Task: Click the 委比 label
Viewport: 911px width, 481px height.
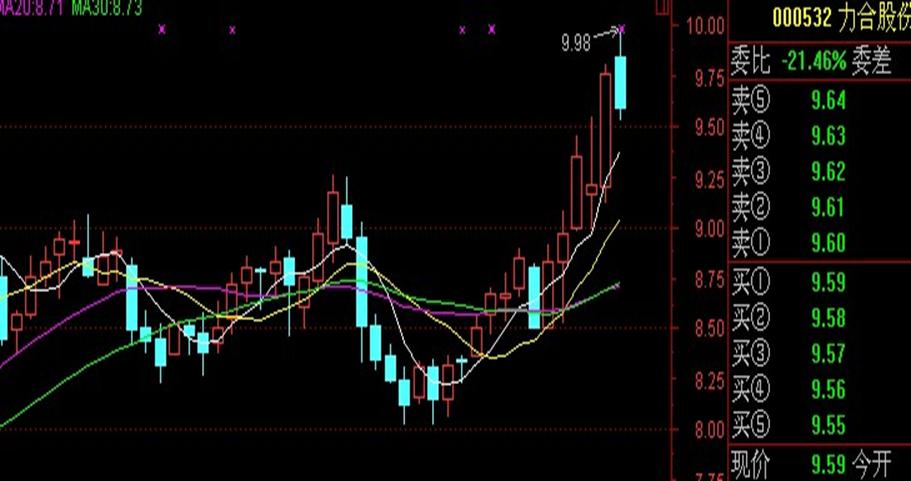Action: coord(751,62)
